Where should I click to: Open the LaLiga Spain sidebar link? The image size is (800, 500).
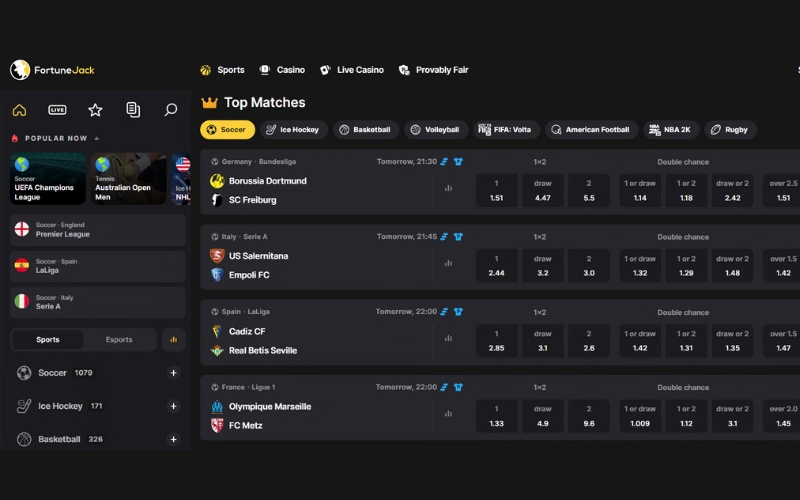point(97,266)
